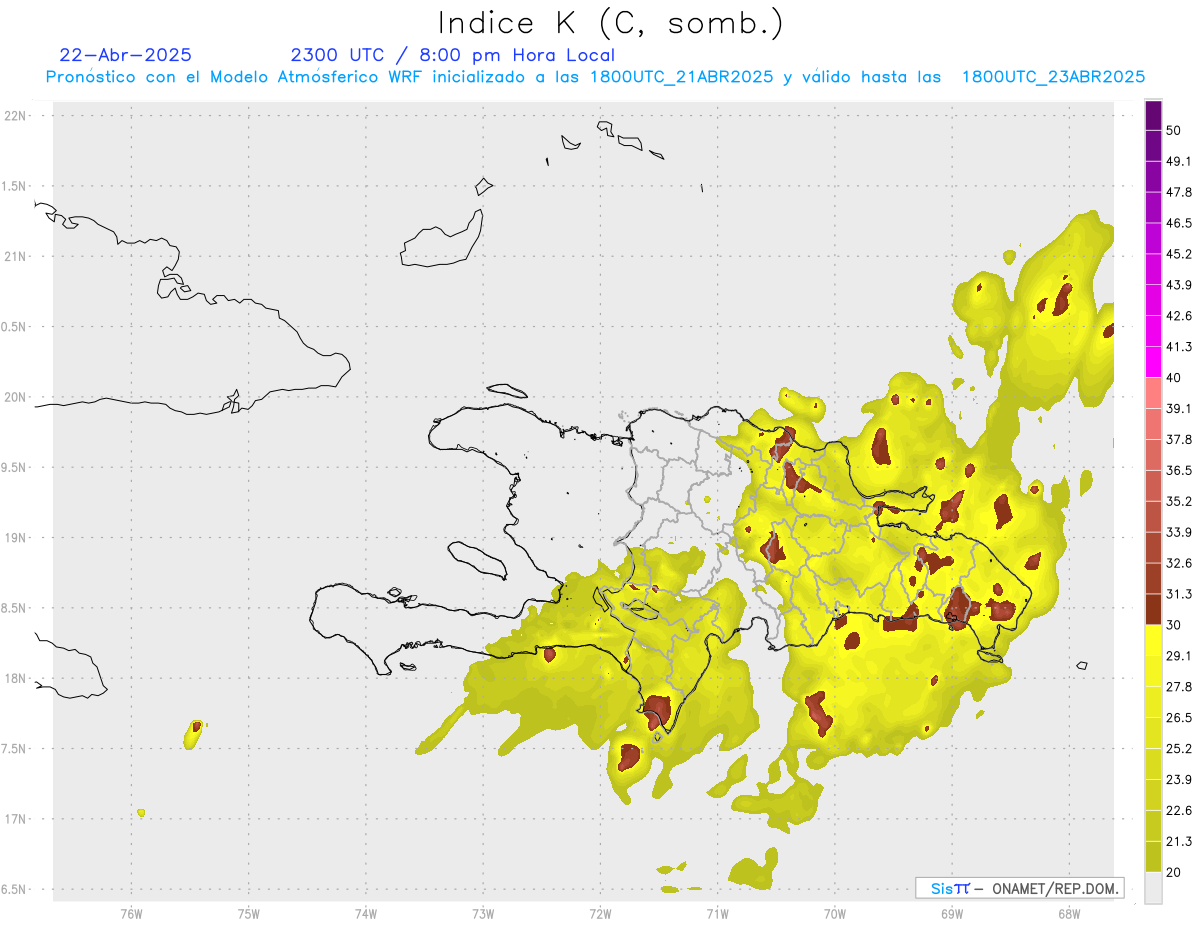
Task: Click the longitude label '75W'
Action: 248,913
